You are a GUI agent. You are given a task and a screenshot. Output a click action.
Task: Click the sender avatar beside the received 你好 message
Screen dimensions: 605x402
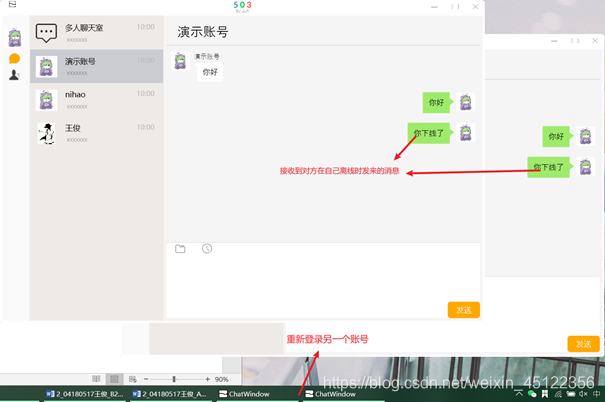point(180,61)
